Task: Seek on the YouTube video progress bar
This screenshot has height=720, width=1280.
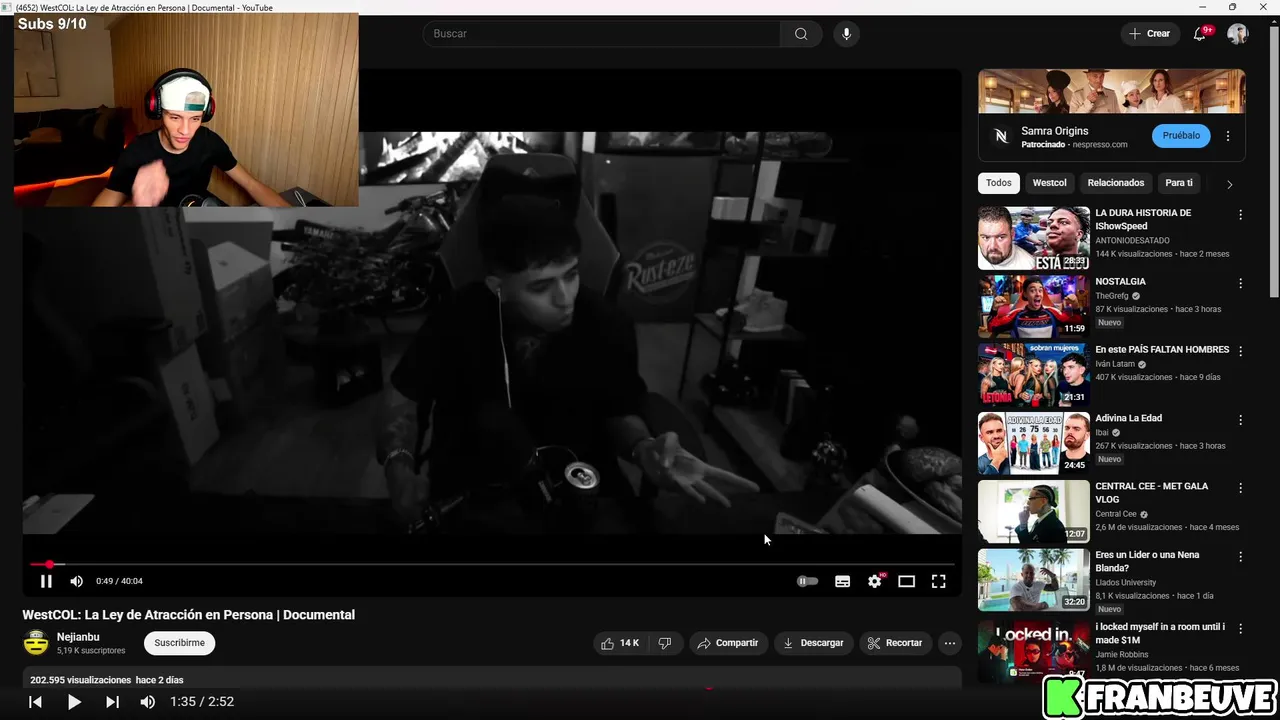Action: point(492,564)
